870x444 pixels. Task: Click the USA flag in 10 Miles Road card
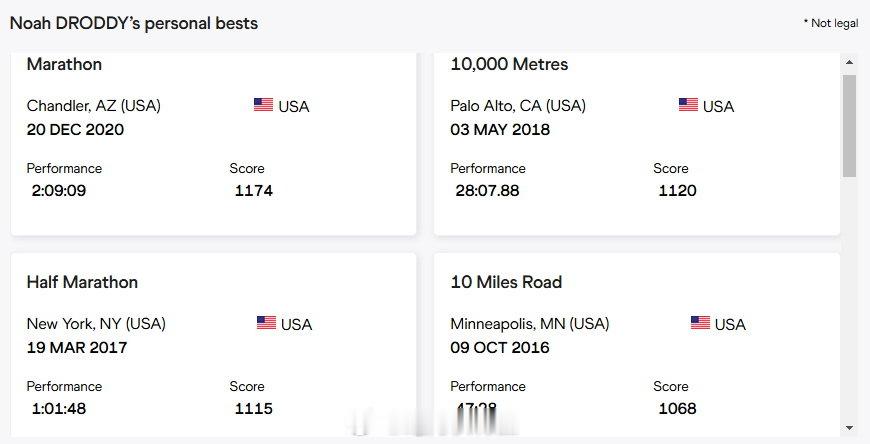point(700,322)
